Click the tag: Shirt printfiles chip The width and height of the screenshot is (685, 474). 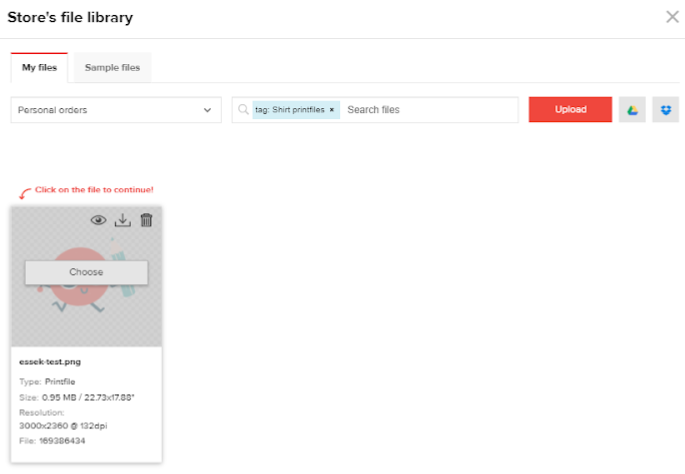[296, 110]
